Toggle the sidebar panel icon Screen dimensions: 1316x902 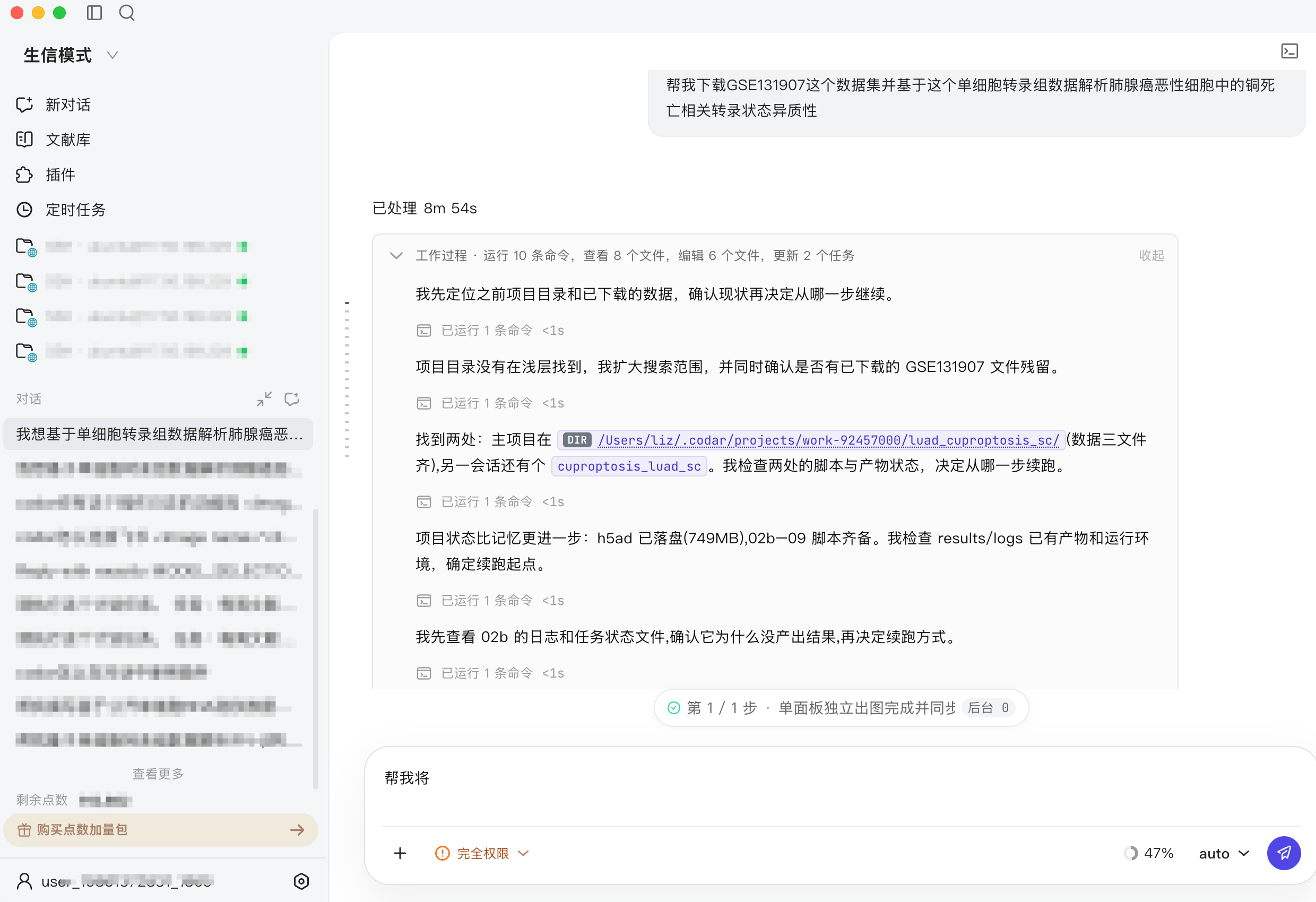pos(94,12)
